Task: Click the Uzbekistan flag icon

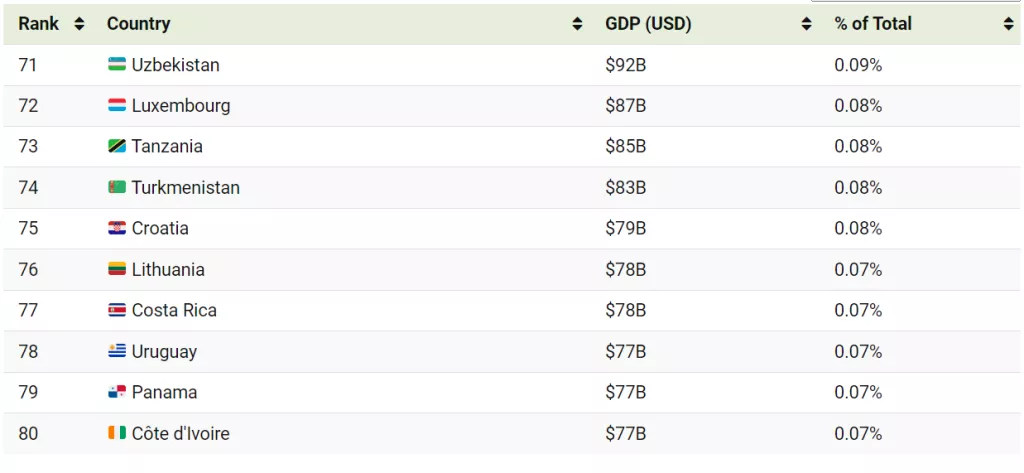Action: [117, 65]
